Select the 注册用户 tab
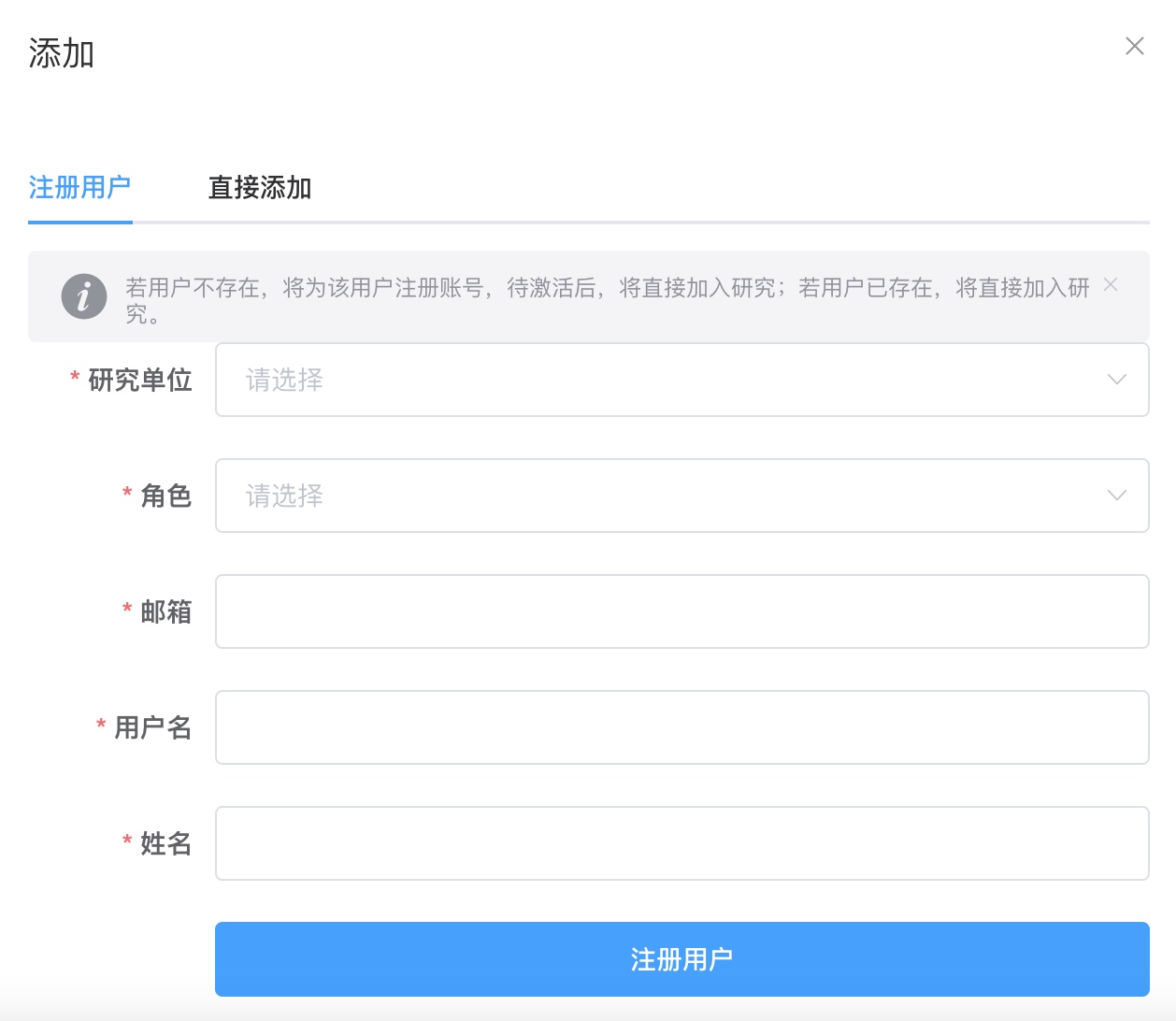1176x1021 pixels. [80, 188]
